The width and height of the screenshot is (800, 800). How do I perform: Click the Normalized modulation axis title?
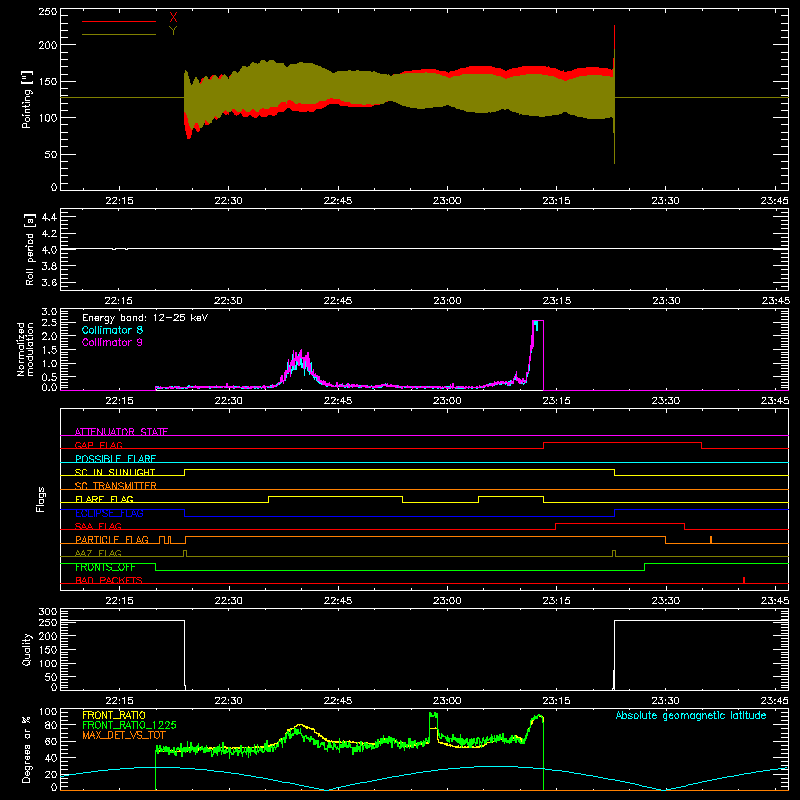(x=25, y=349)
